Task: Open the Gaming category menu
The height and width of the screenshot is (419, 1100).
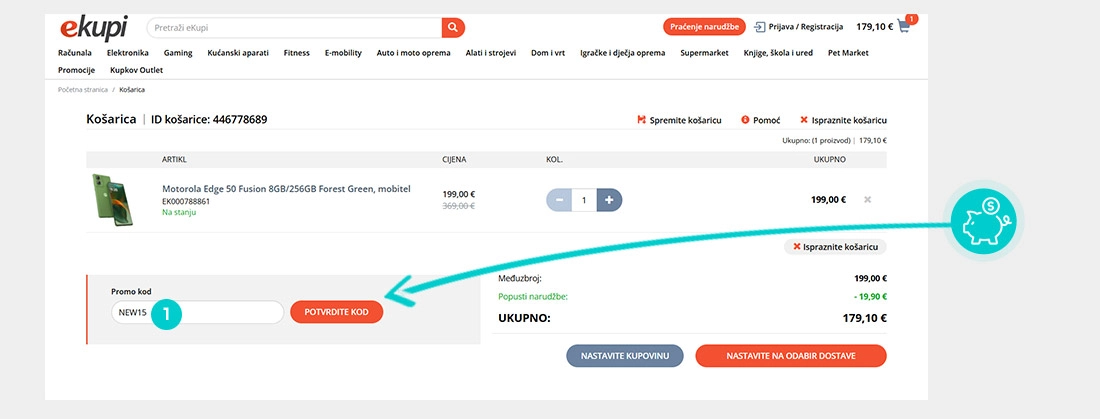Action: [178, 52]
